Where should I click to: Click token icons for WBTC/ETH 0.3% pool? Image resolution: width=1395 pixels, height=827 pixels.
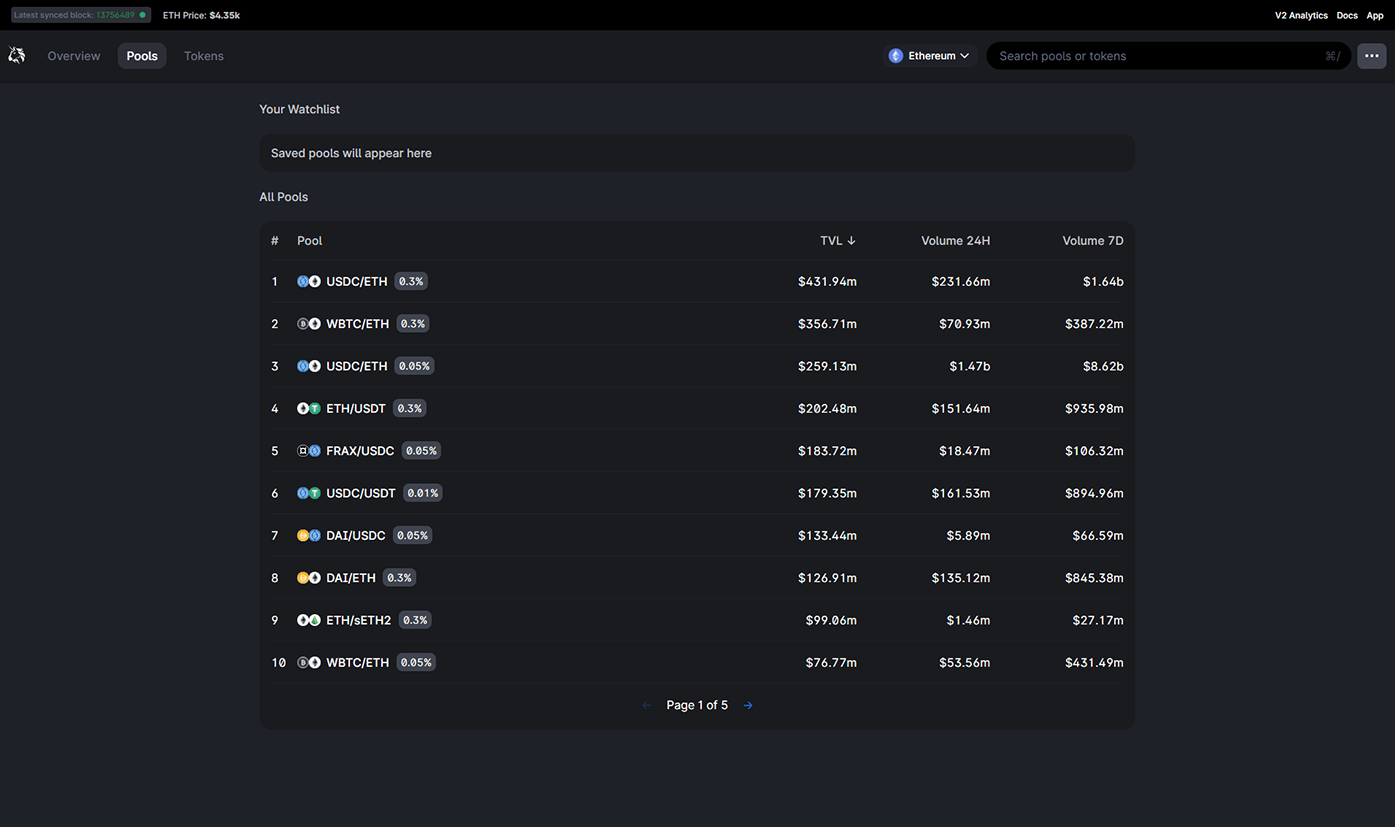point(309,324)
